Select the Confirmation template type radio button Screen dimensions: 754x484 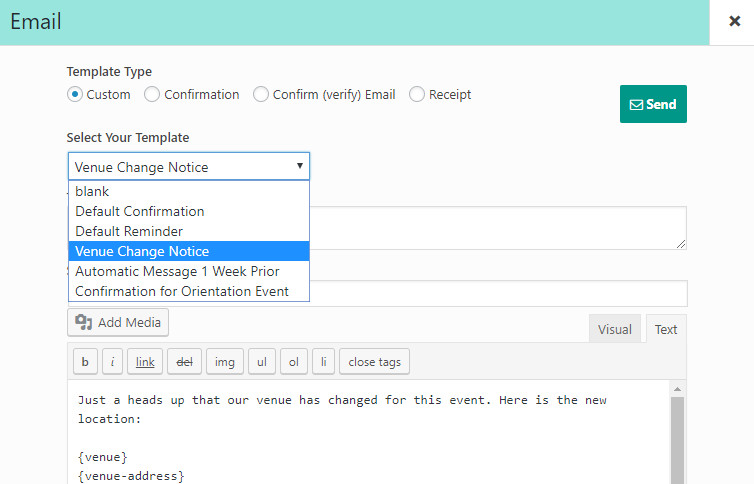152,94
